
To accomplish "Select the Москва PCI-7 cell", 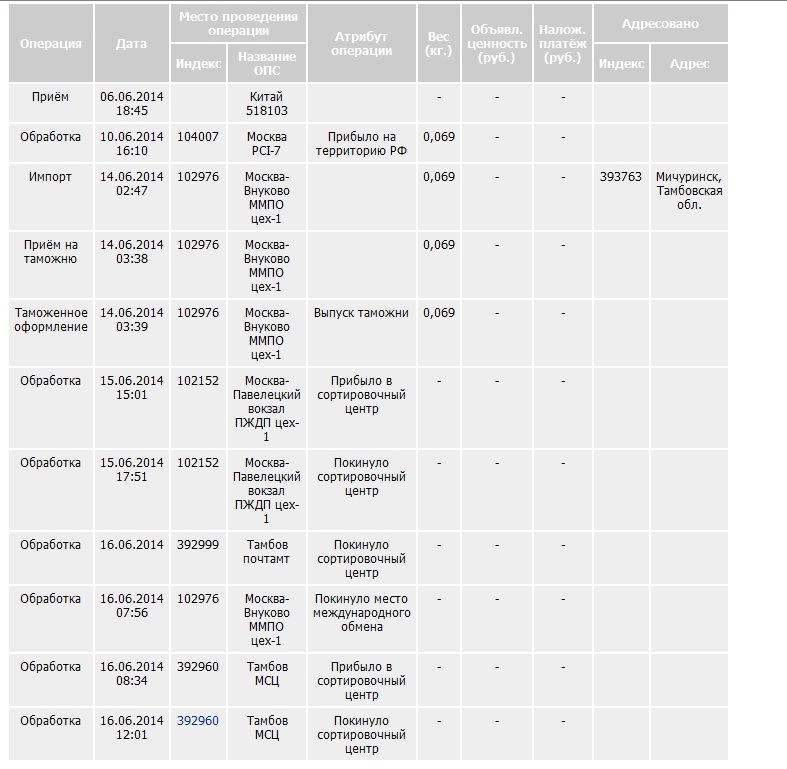I will point(267,144).
